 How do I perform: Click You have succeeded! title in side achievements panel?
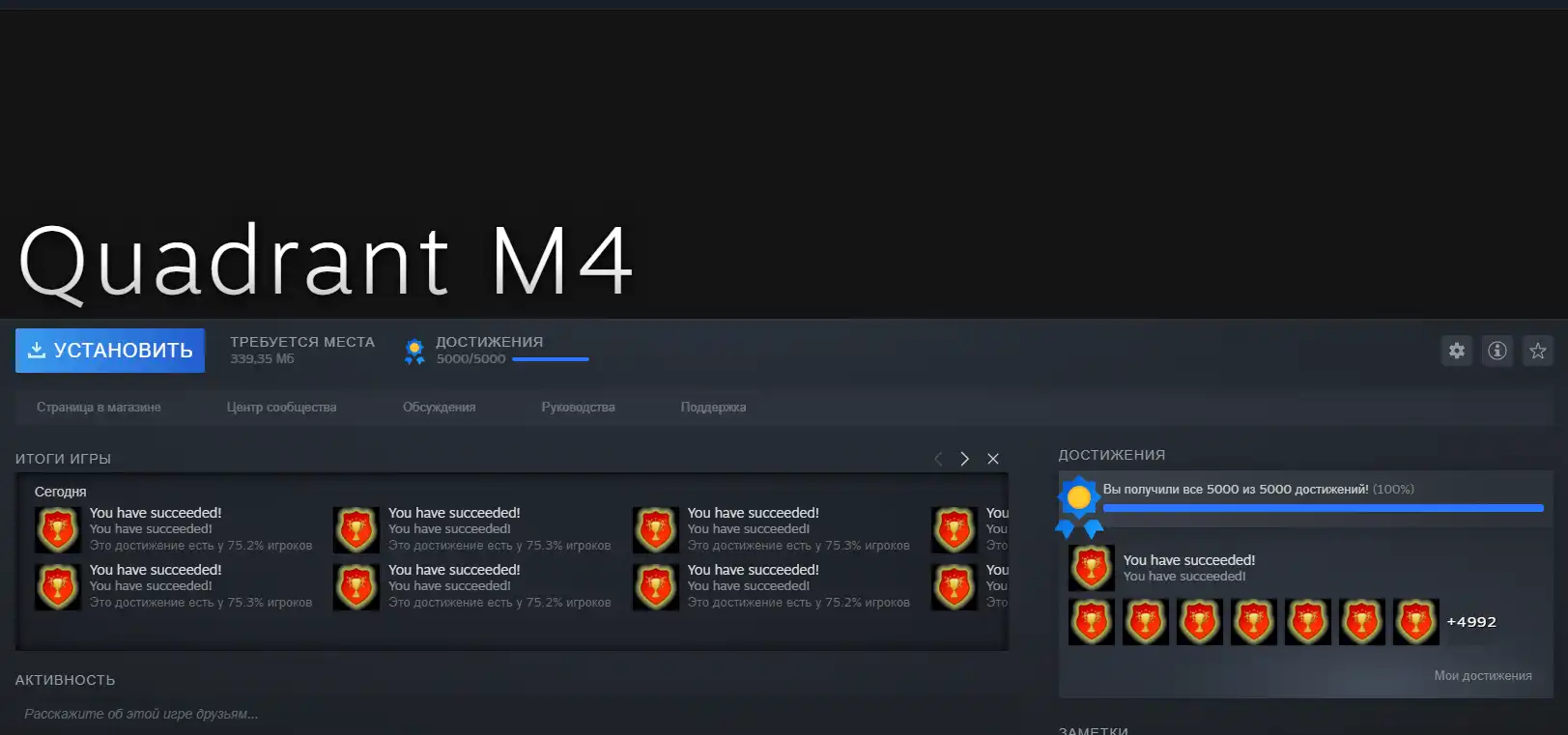click(1189, 560)
